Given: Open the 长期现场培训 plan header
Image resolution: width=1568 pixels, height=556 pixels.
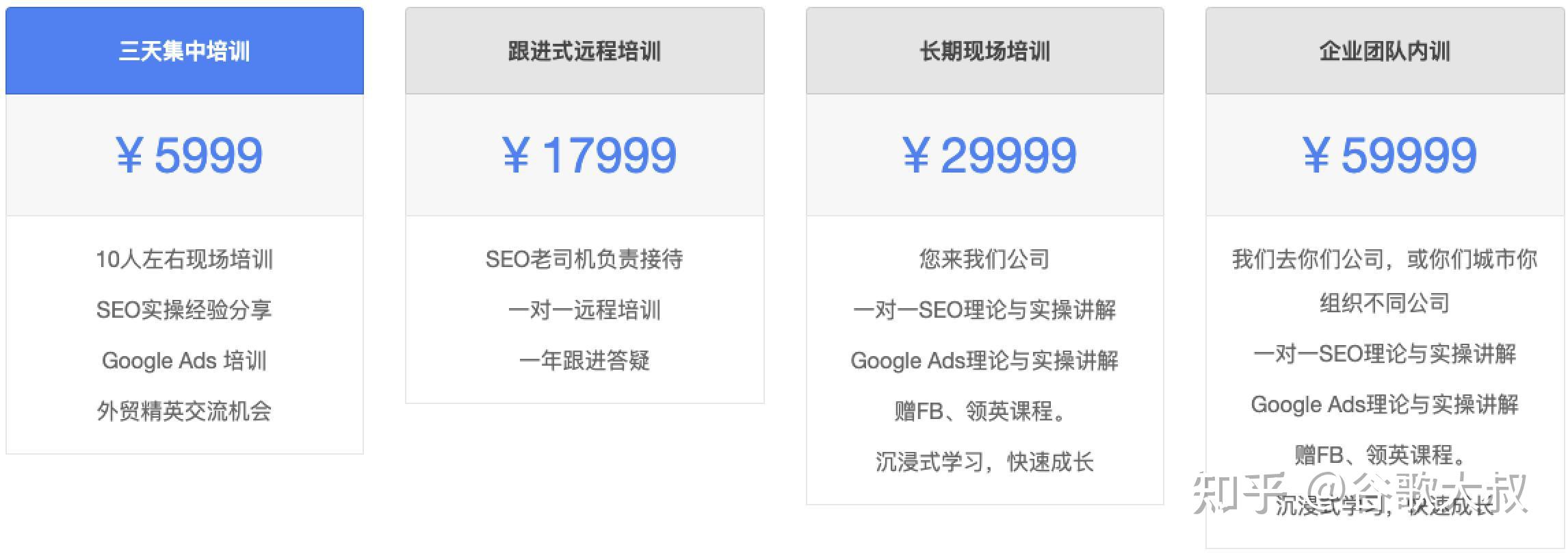Looking at the screenshot, I should [984, 51].
